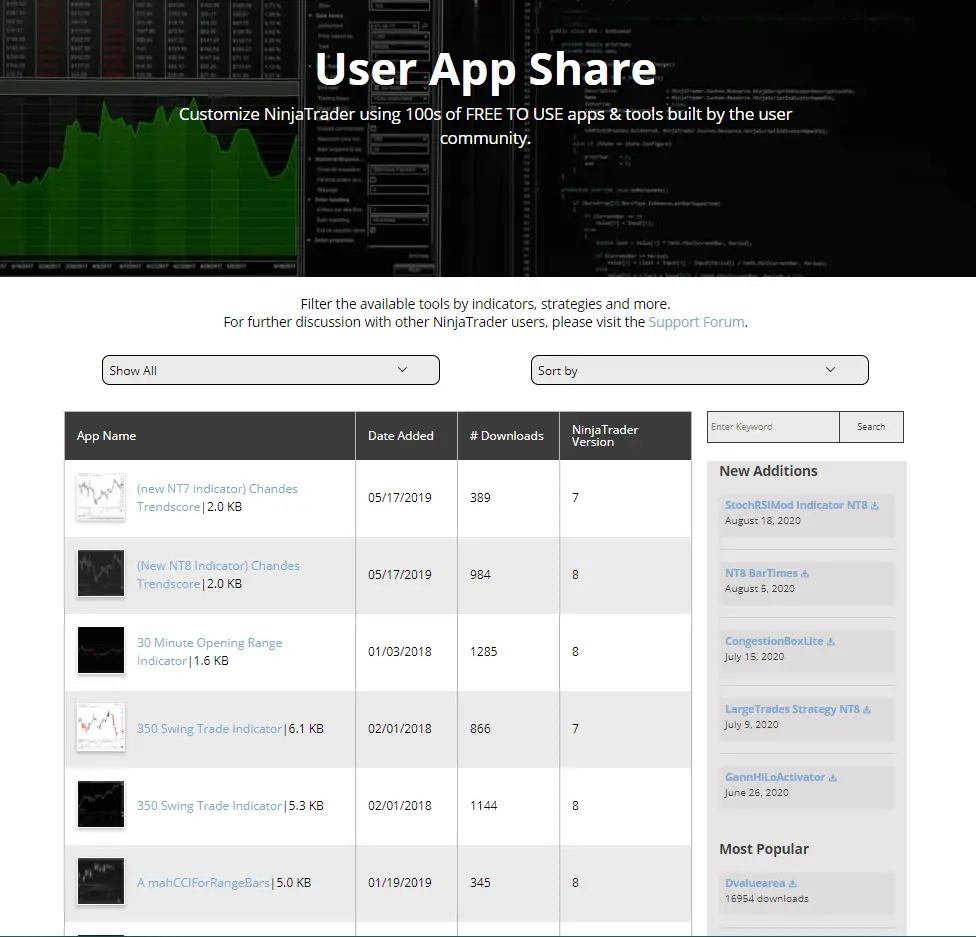Screen dimensions: 976x937
Task: Click the Search button
Action: click(871, 426)
